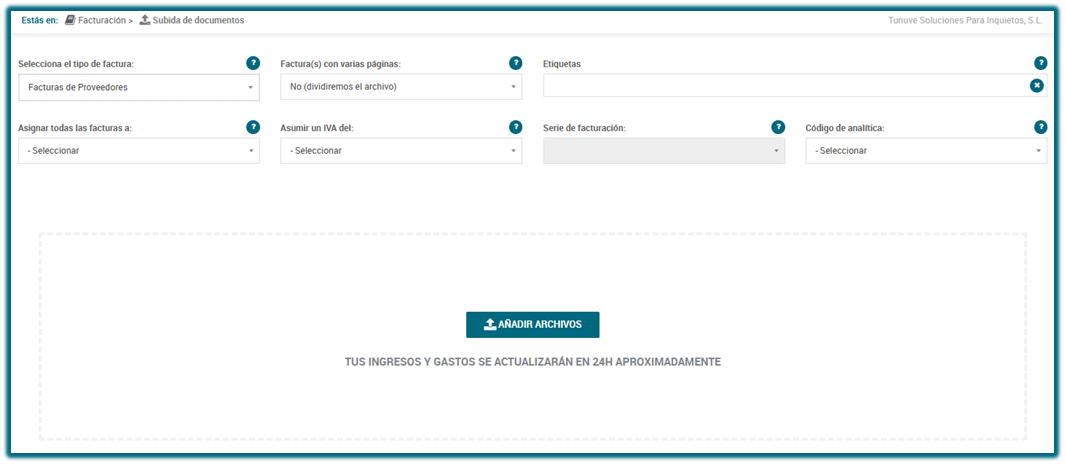Open the 'Código de analítica' dropdown
1065x464 pixels.
(926, 151)
